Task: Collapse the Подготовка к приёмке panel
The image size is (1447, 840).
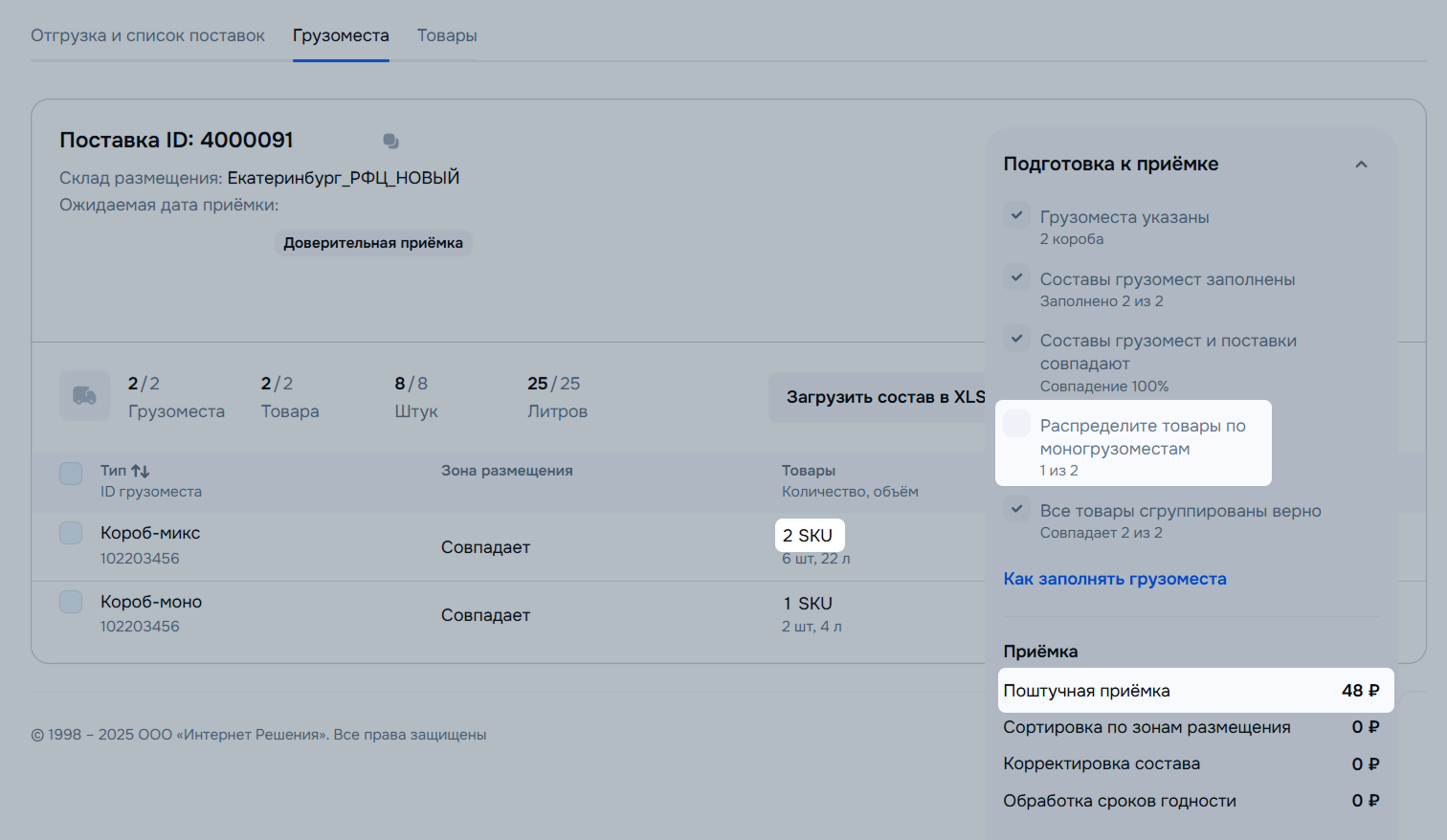Action: (1361, 165)
